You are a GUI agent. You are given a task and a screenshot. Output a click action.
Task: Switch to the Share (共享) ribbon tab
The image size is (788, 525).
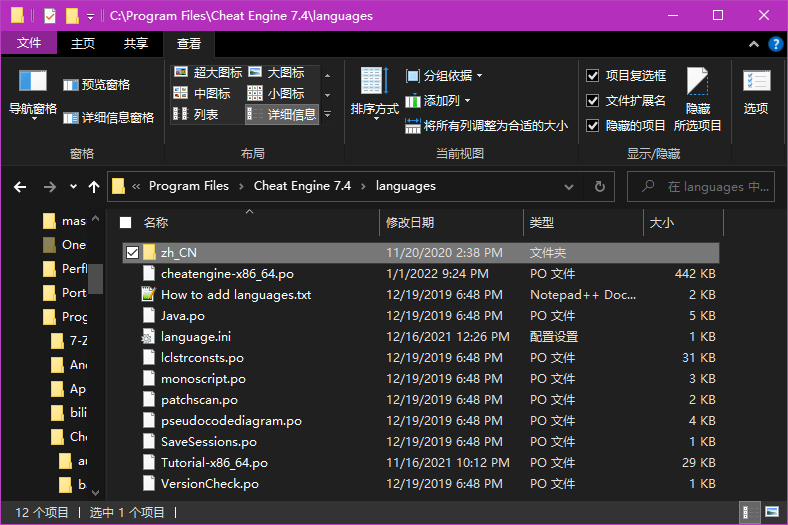point(136,44)
